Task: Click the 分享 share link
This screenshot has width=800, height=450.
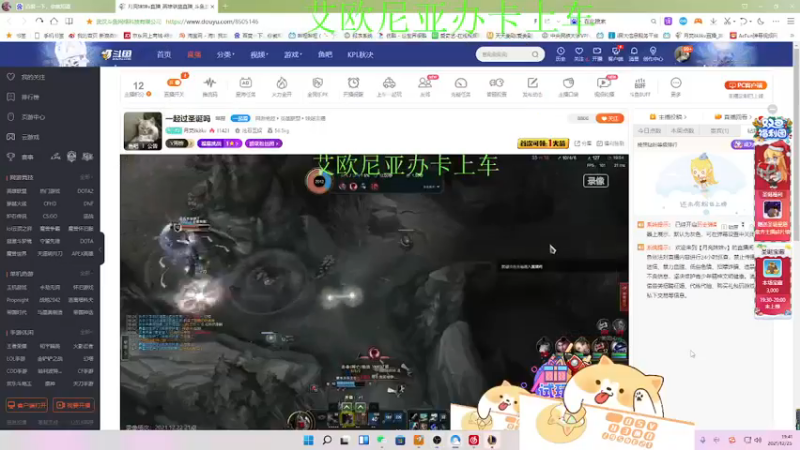Action: [583, 143]
